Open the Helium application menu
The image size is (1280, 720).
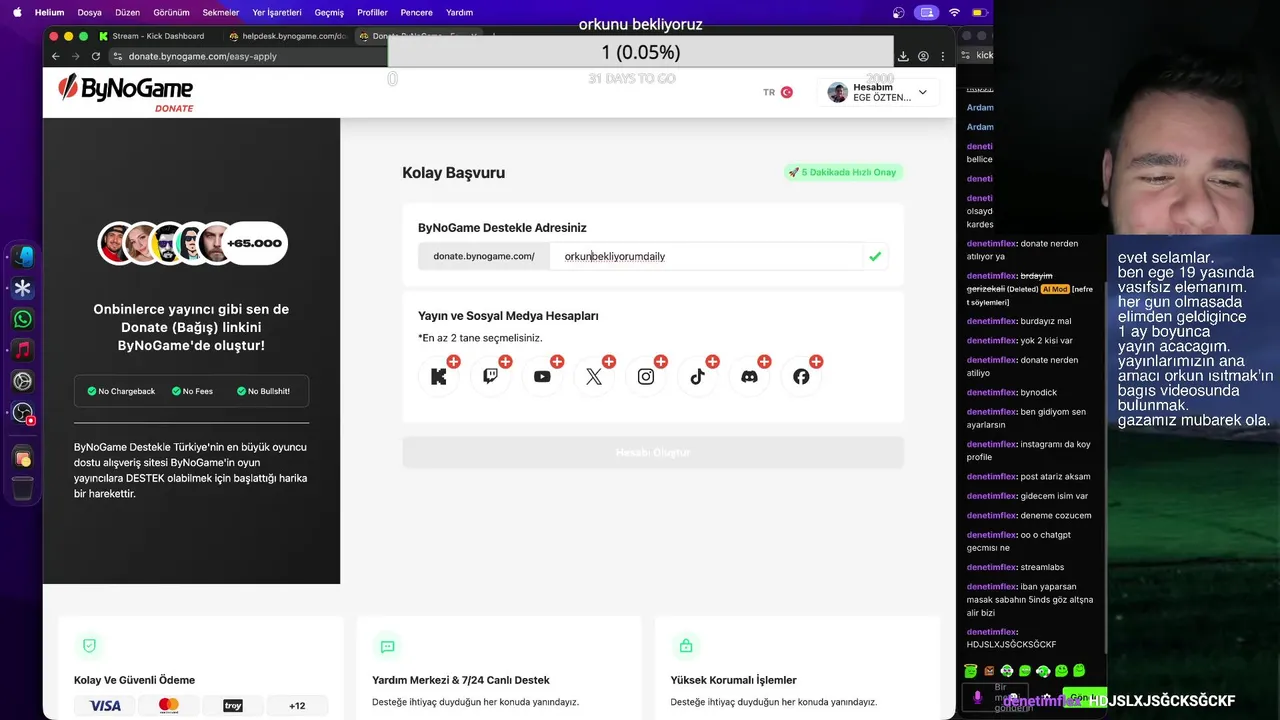(x=49, y=12)
